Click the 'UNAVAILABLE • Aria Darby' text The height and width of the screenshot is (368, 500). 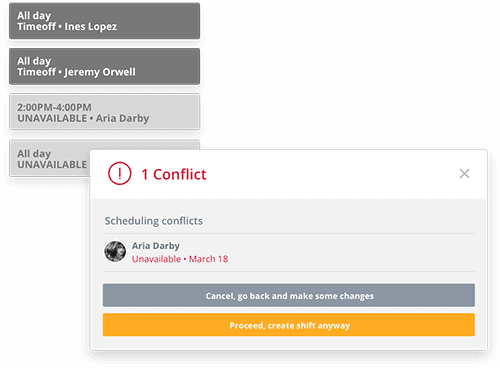point(83,118)
